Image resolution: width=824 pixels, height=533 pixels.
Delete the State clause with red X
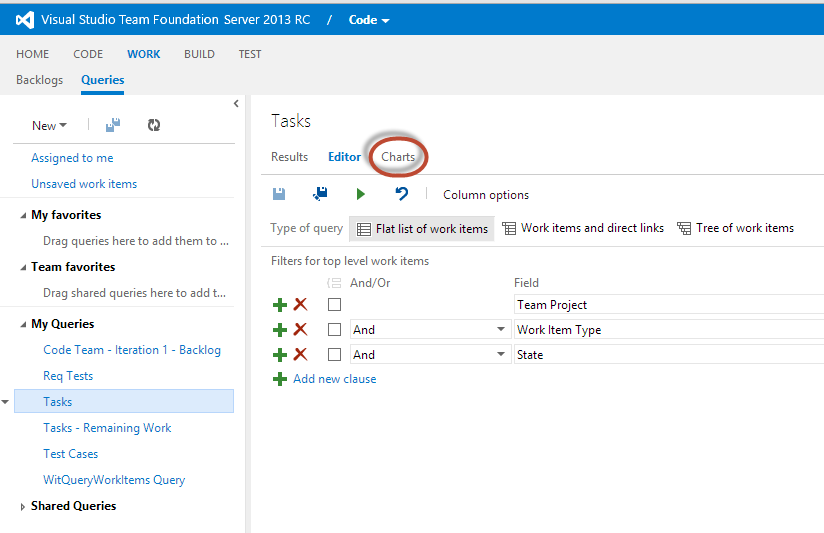300,354
